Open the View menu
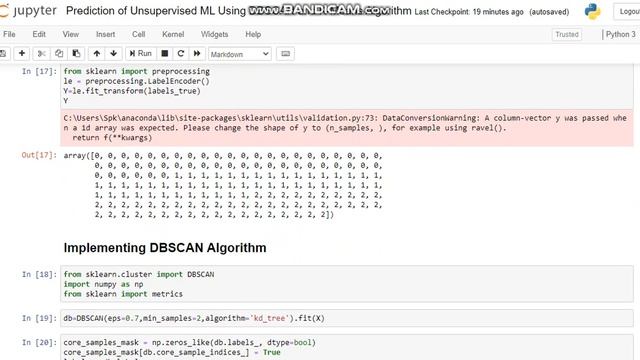This screenshot has height=360, width=640. pos(71,34)
